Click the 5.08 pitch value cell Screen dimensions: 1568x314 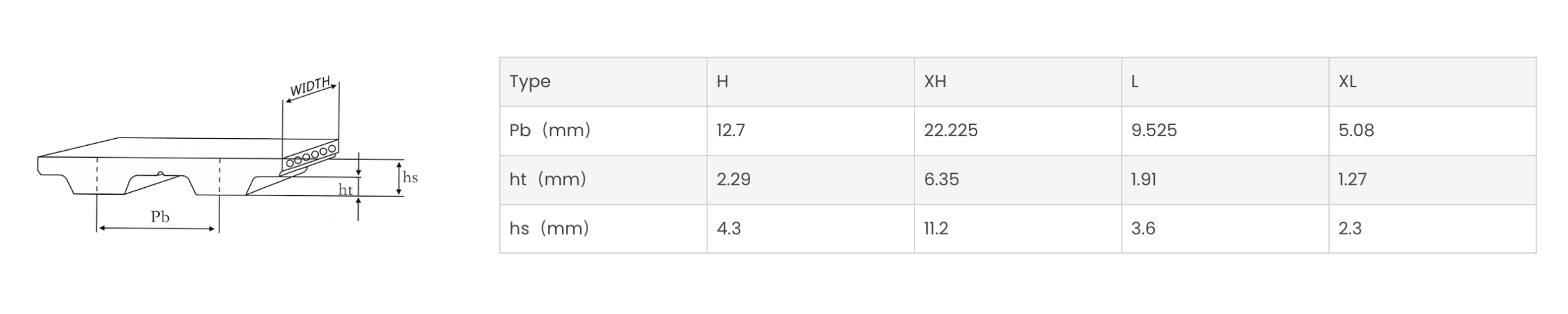click(x=1433, y=131)
